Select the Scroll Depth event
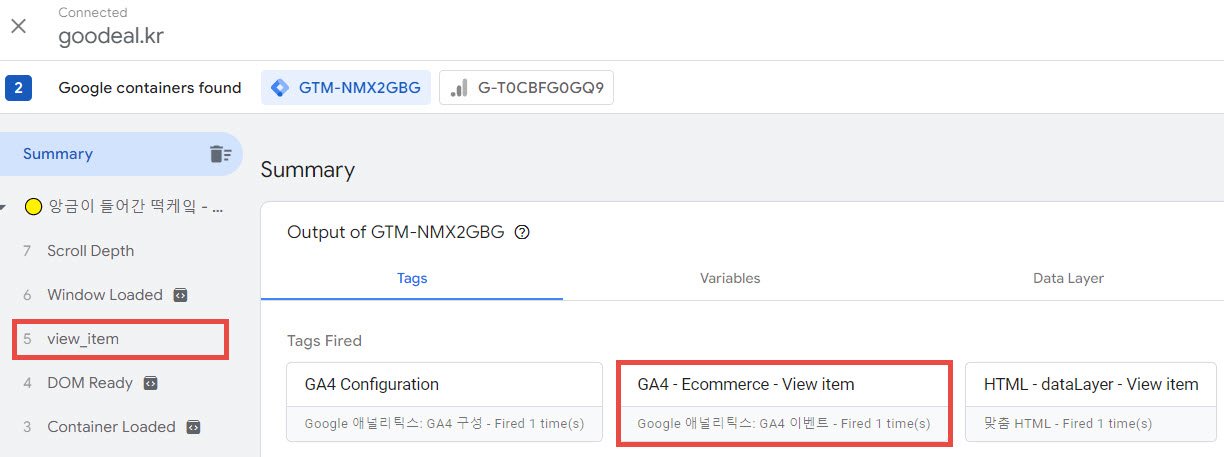The width and height of the screenshot is (1224, 457). click(121, 251)
